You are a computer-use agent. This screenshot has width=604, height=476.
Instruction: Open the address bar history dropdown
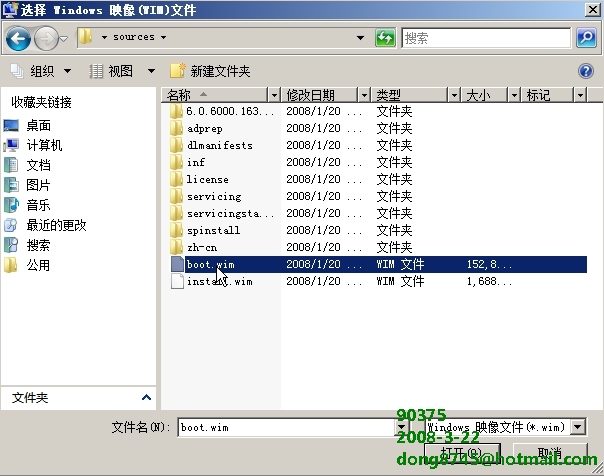360,38
